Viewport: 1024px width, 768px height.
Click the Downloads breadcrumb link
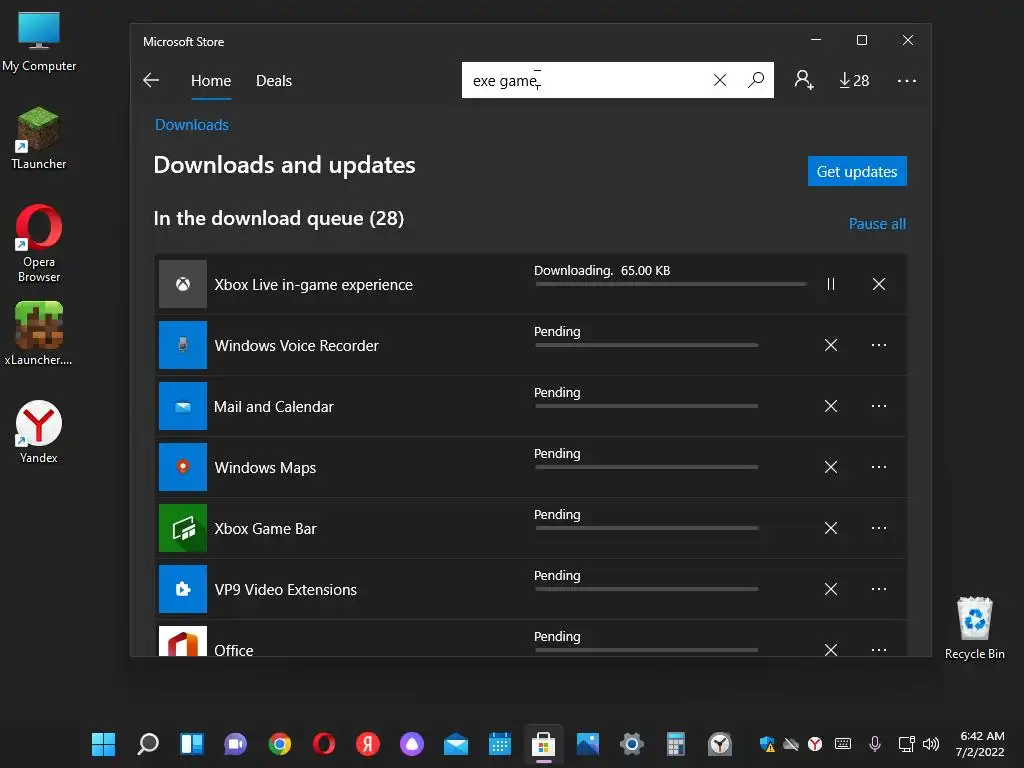click(x=192, y=125)
